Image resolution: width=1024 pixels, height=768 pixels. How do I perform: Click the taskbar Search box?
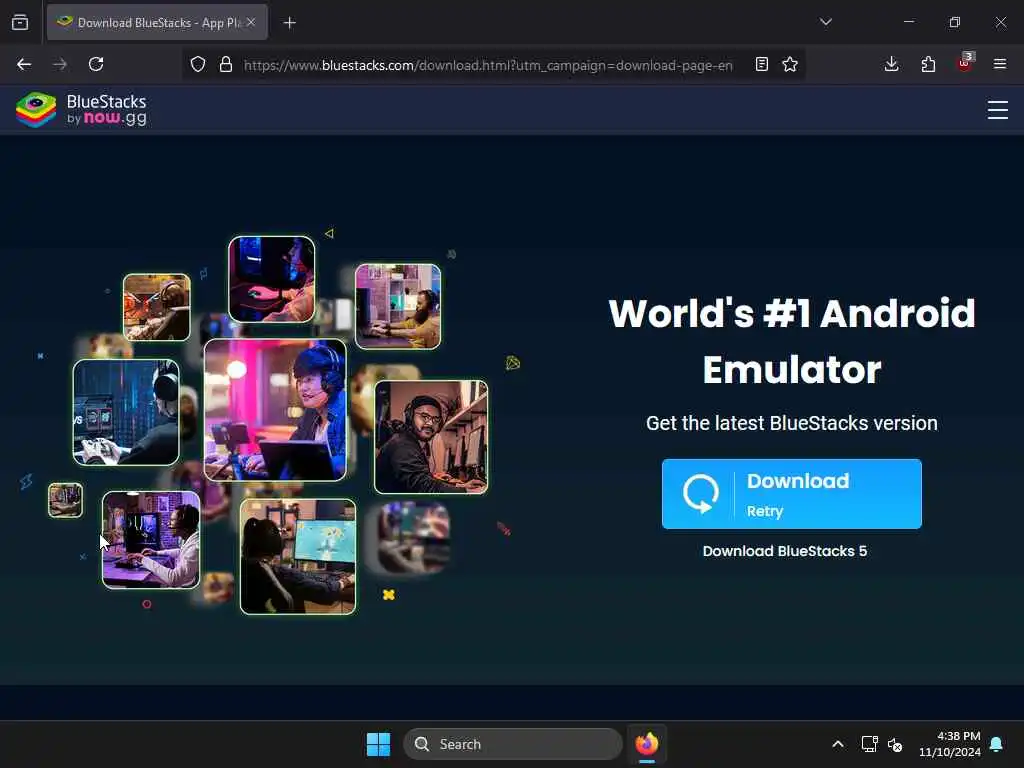(513, 744)
